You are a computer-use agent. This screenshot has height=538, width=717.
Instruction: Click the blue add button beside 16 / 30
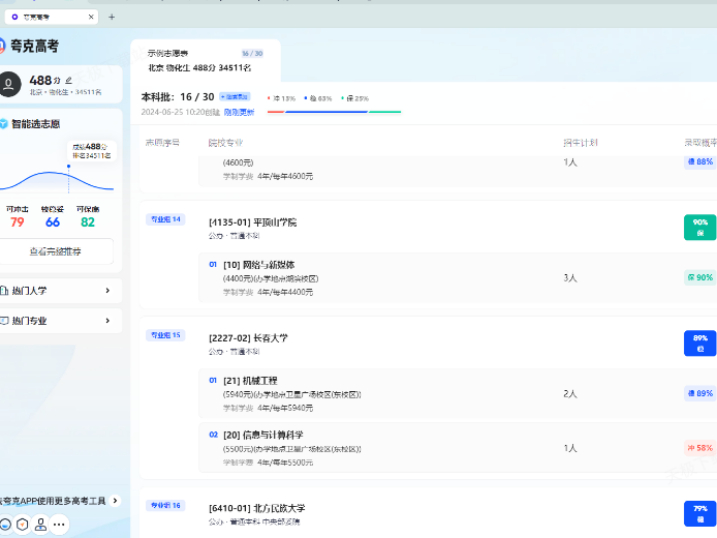tap(235, 97)
